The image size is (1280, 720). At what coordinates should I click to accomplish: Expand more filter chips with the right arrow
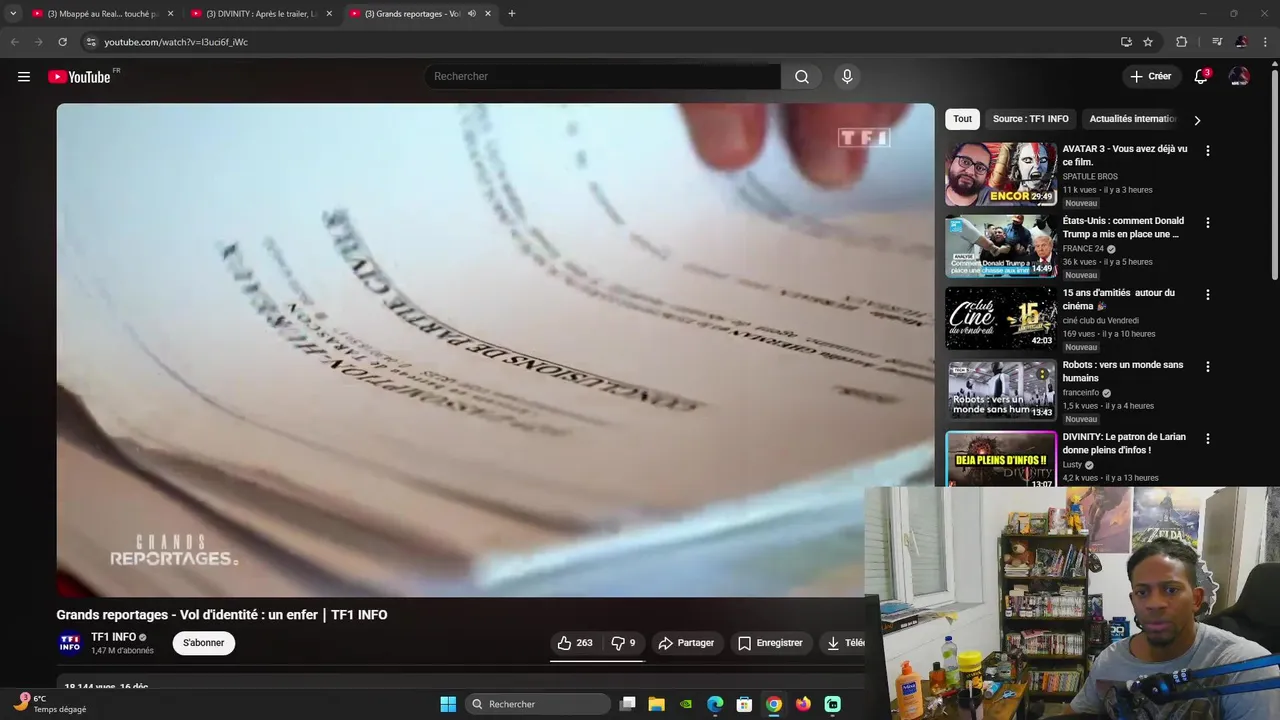pyautogui.click(x=1197, y=120)
